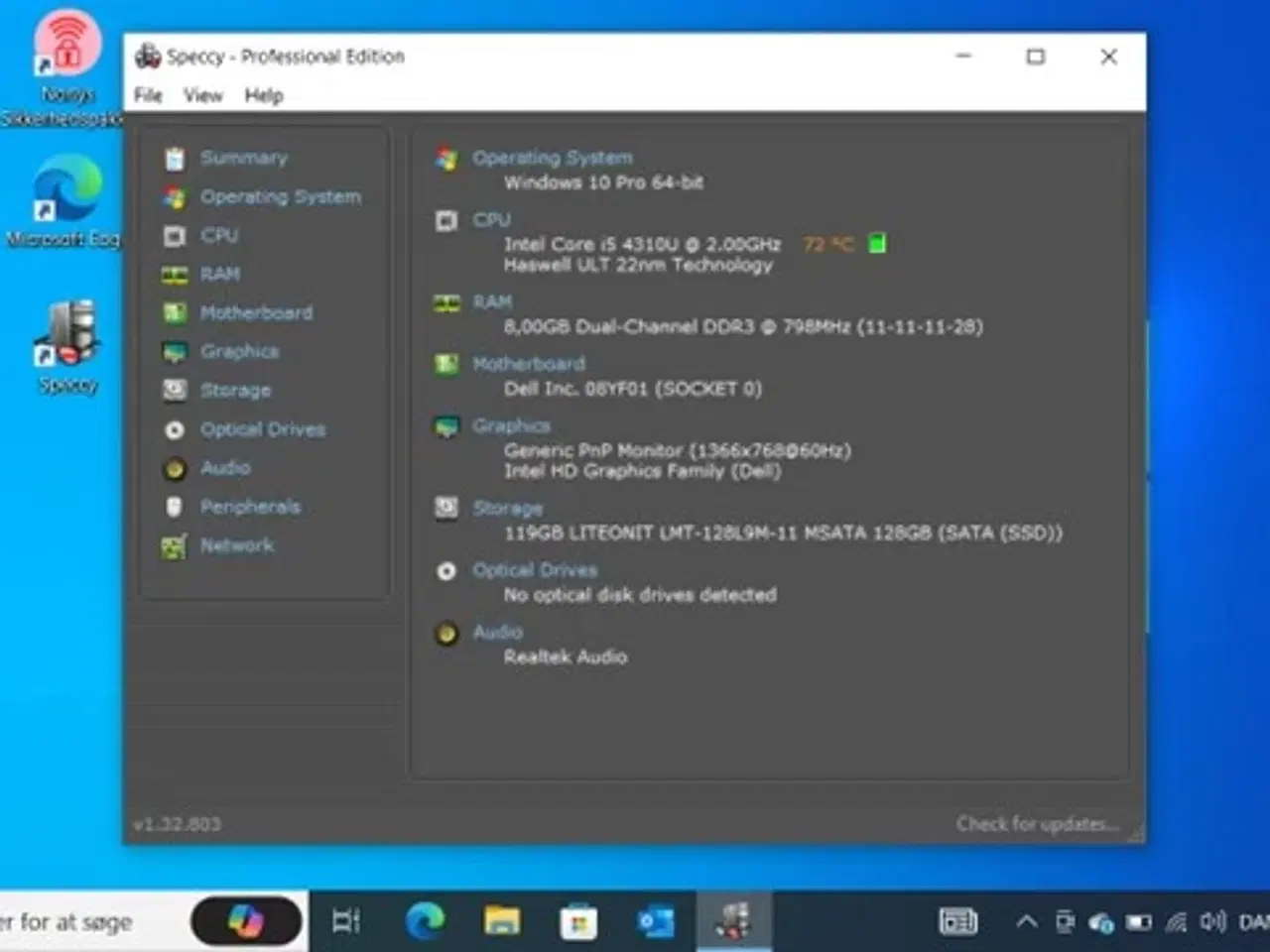Select the Operating System sidebar icon

pyautogui.click(x=175, y=197)
